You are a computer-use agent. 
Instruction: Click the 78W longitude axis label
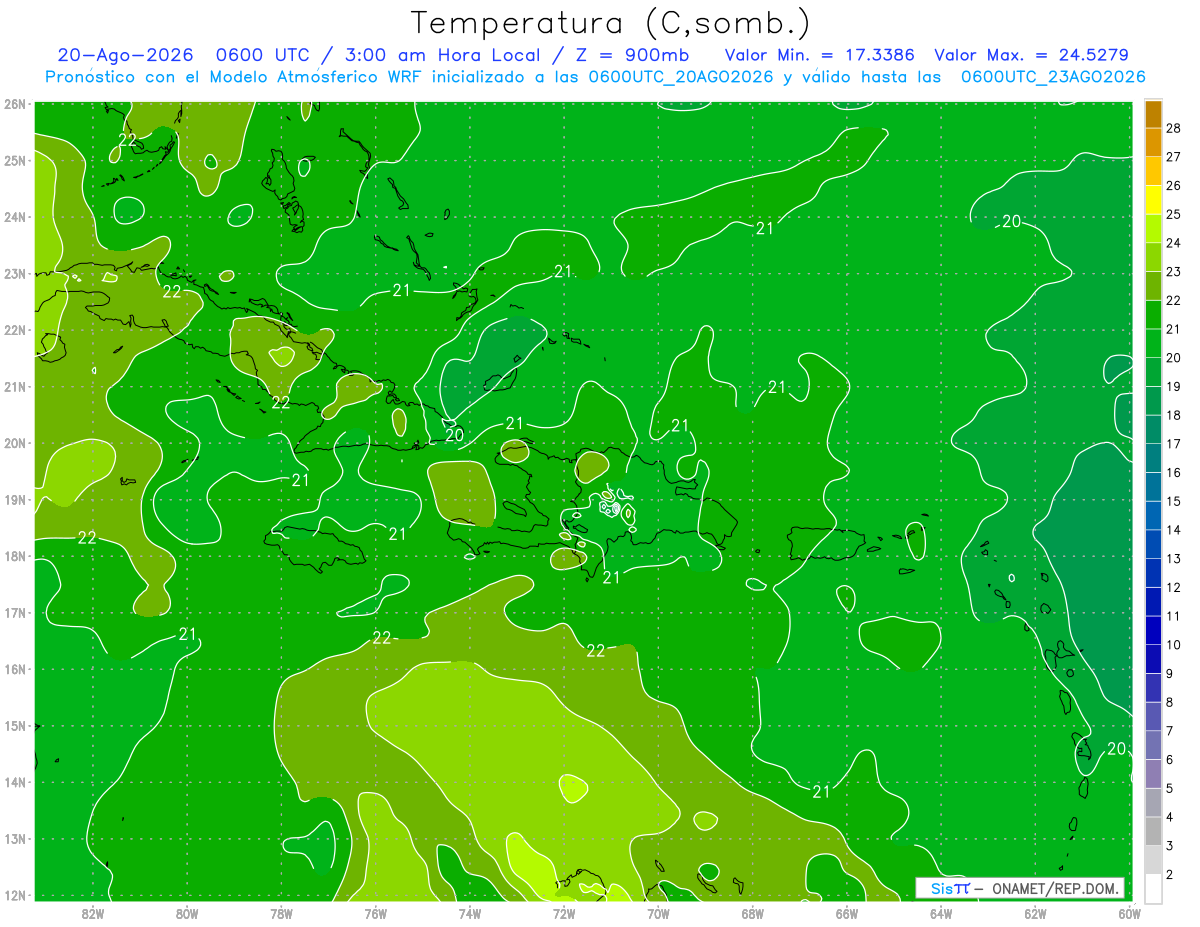tap(281, 913)
